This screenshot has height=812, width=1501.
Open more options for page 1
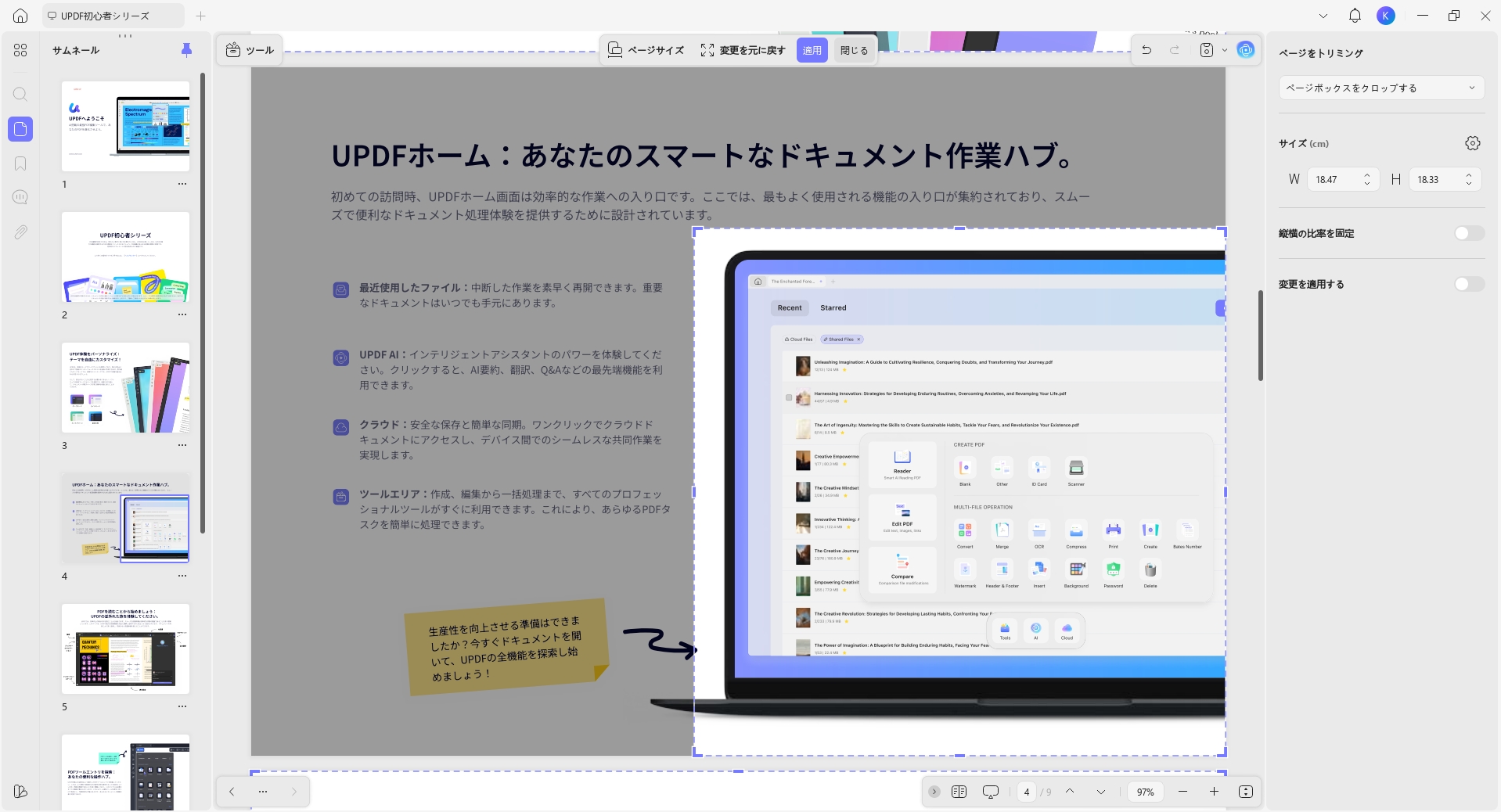click(x=182, y=184)
